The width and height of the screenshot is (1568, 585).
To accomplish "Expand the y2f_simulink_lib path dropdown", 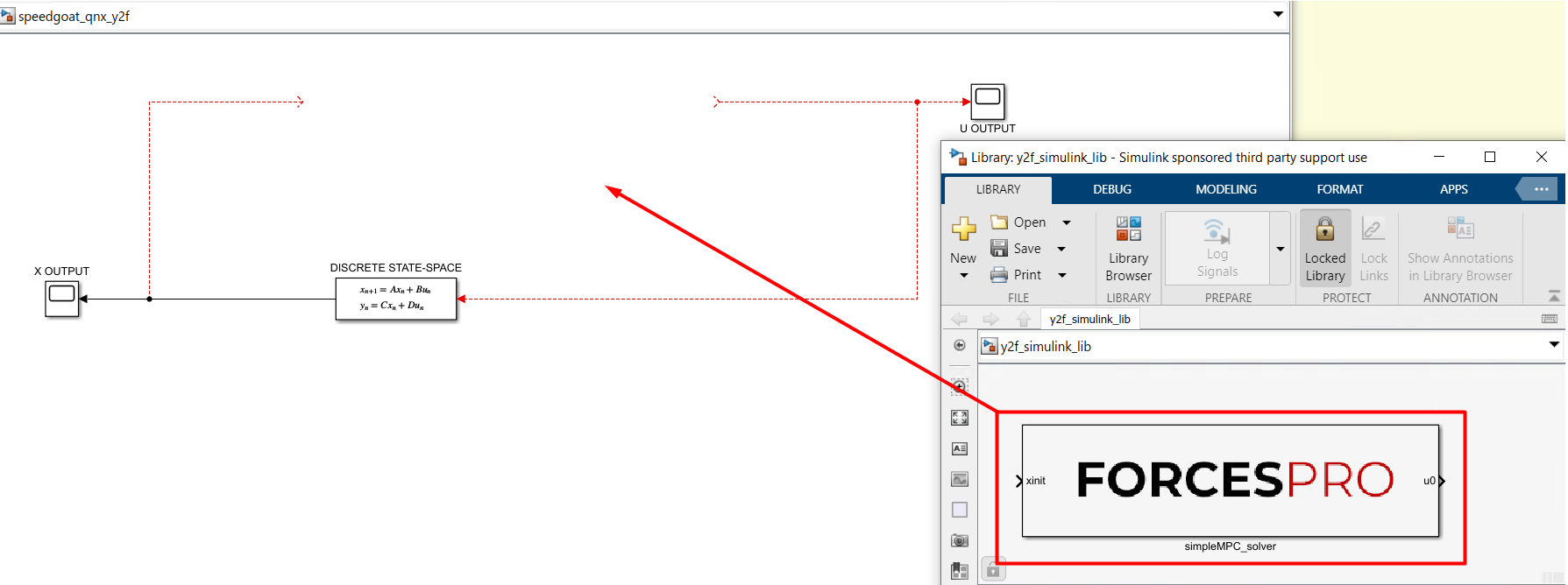I will (1553, 345).
